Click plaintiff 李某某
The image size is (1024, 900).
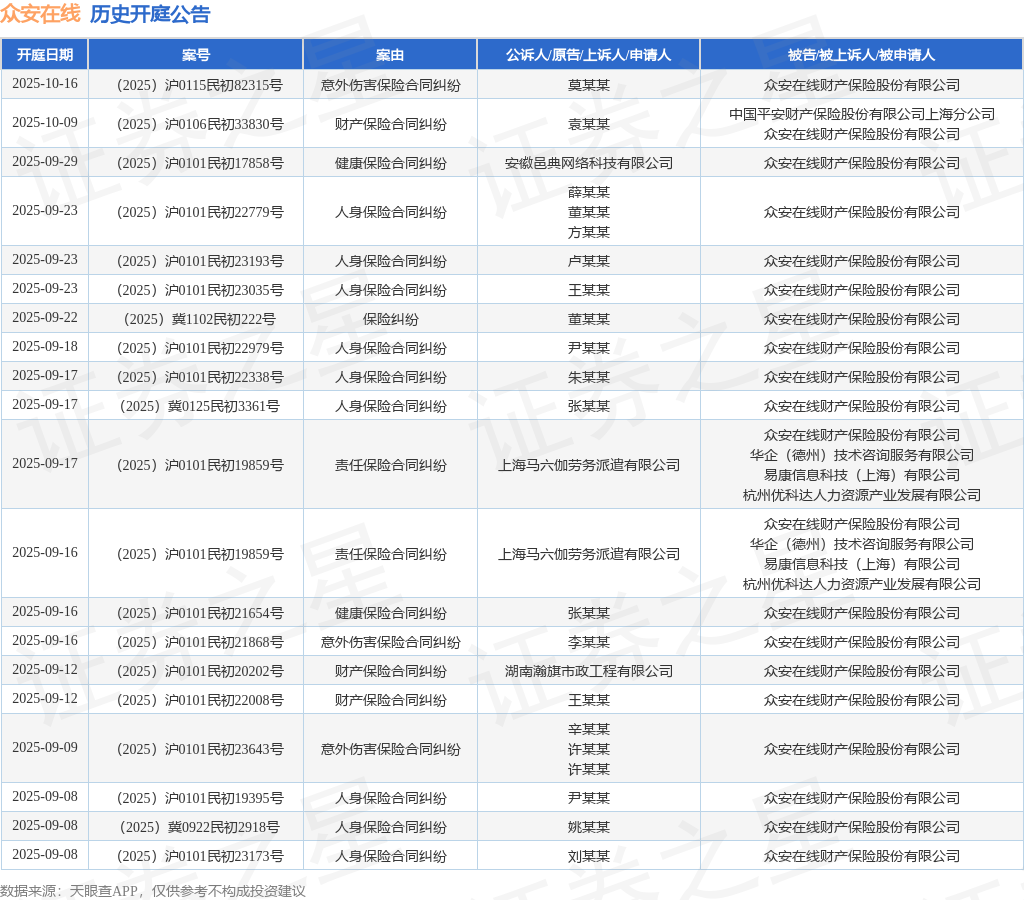coord(588,643)
